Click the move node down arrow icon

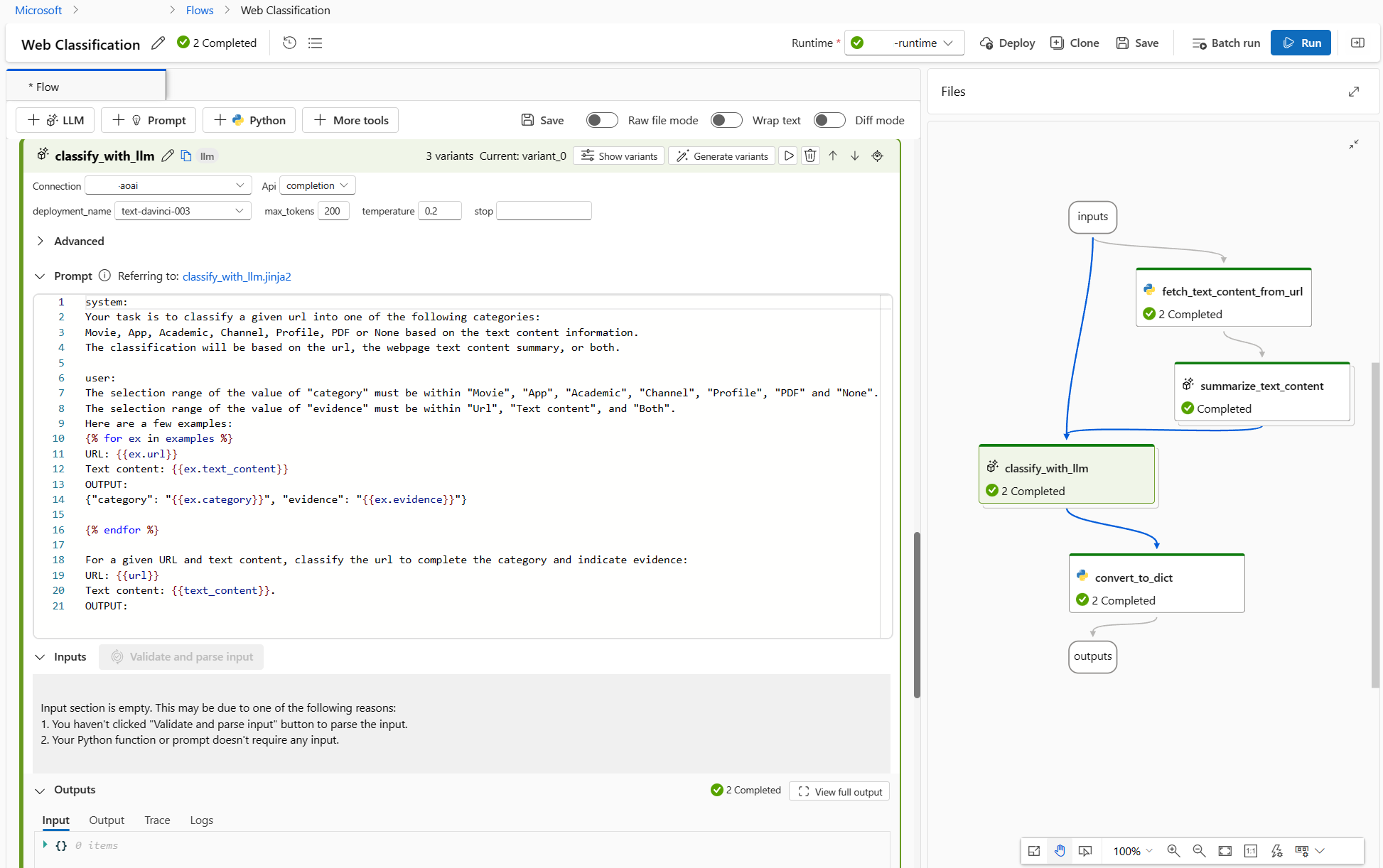point(855,156)
